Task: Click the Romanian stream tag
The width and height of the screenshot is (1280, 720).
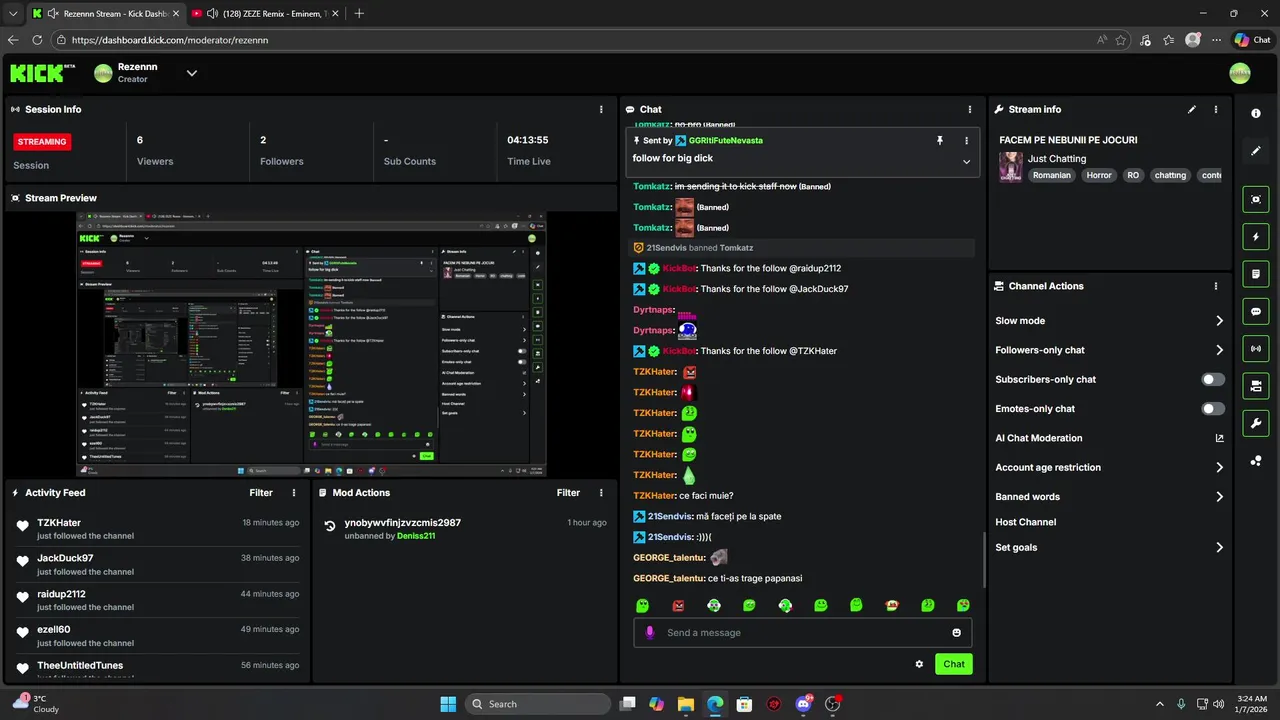Action: [x=1052, y=175]
